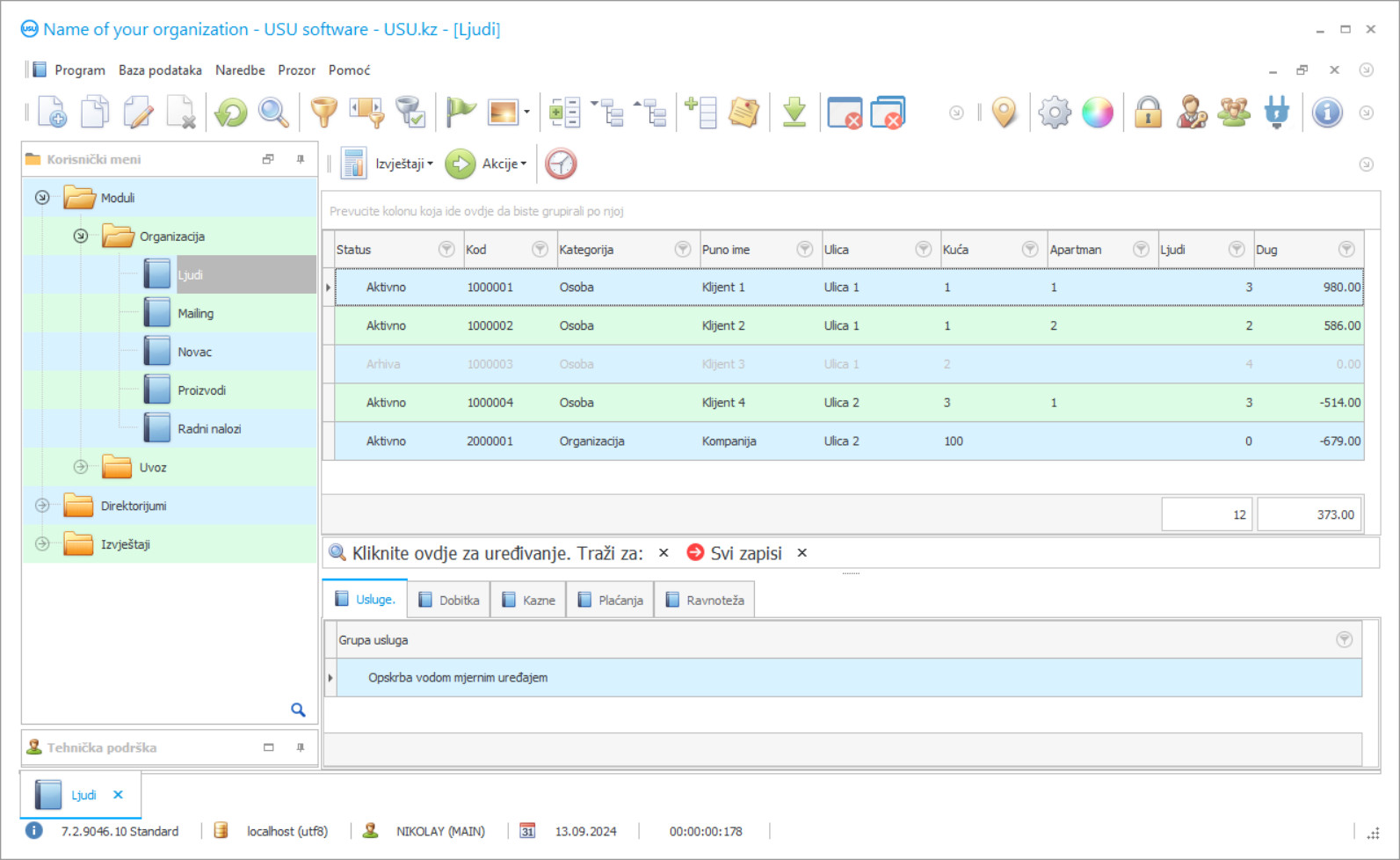The width and height of the screenshot is (1400, 860).
Task: Toggle filter on Kategorija column header
Action: (682, 250)
